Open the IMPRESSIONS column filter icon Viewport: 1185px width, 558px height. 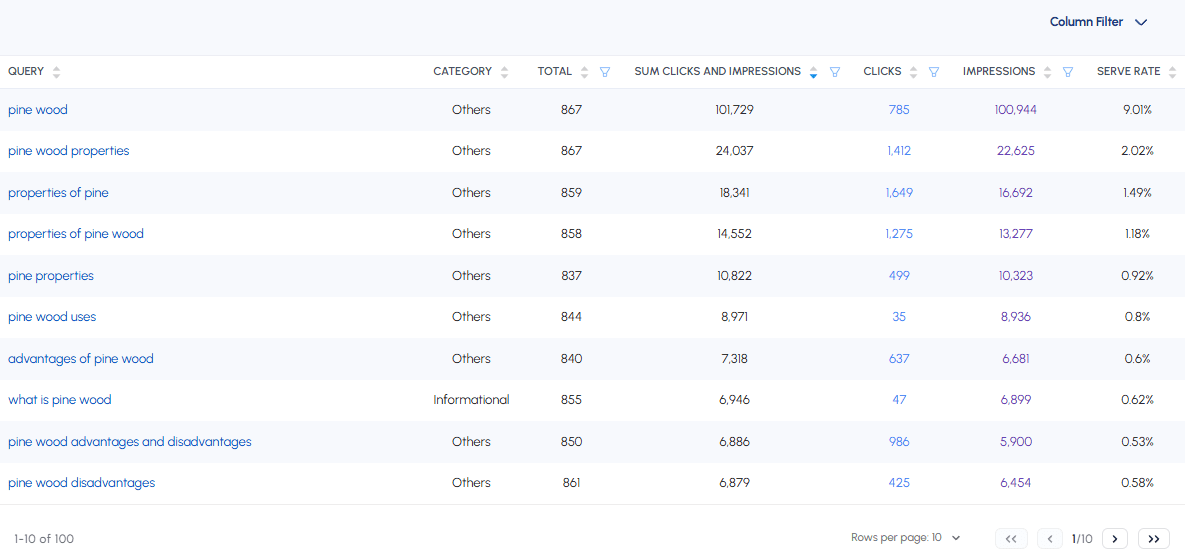point(1068,72)
